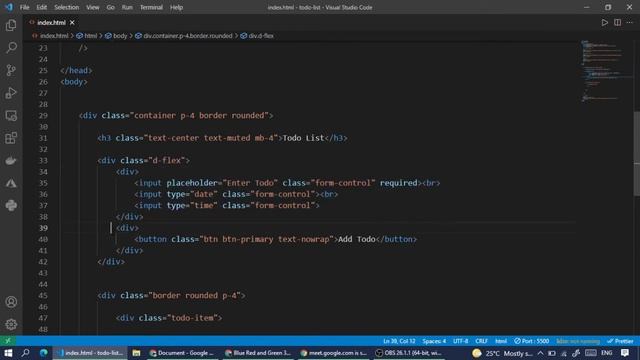Click line number 39 in gutter
Screen dimensions: 640x360
click(x=43, y=228)
